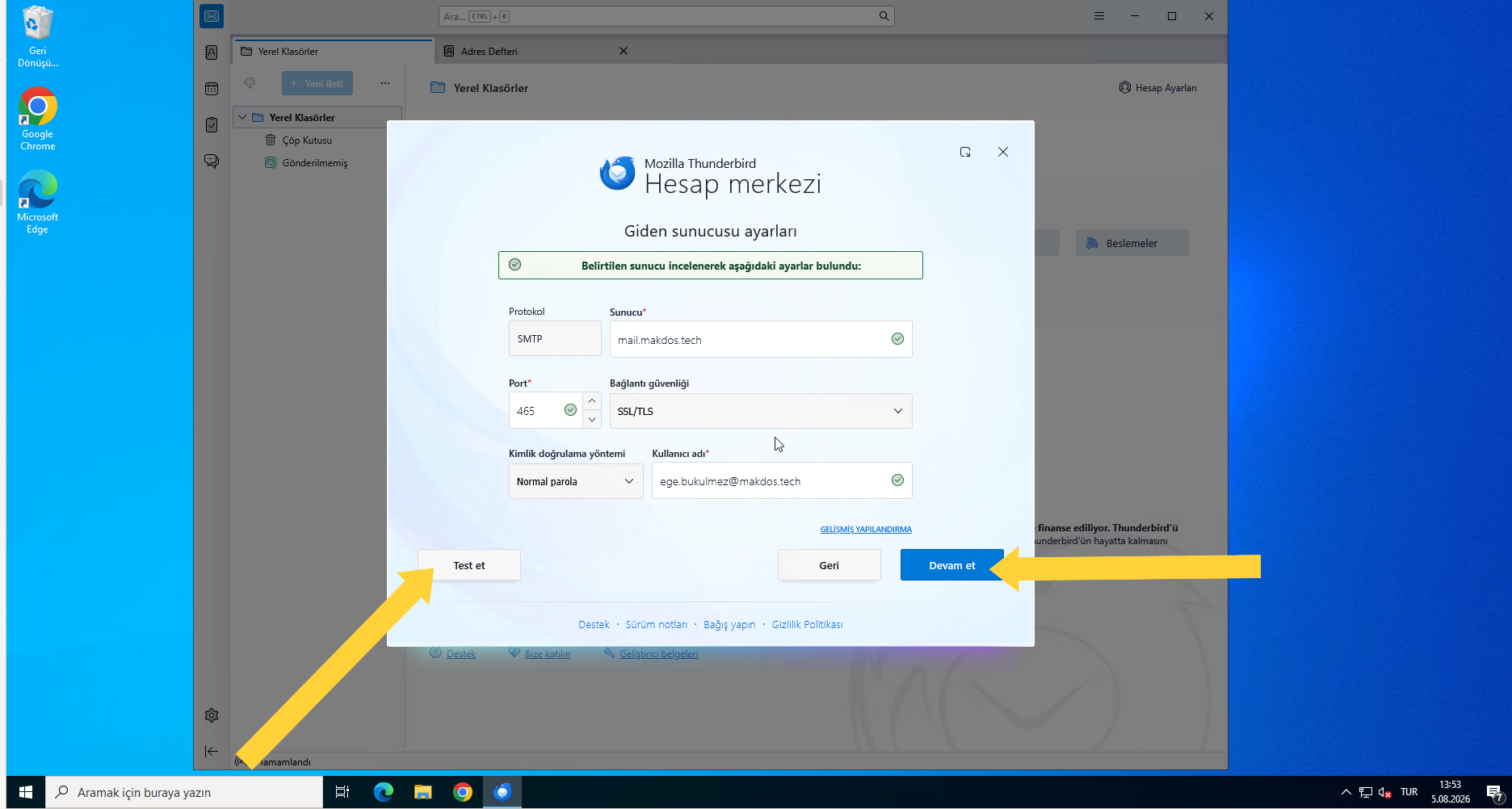Select Çöp Kutusu folder

click(x=307, y=140)
